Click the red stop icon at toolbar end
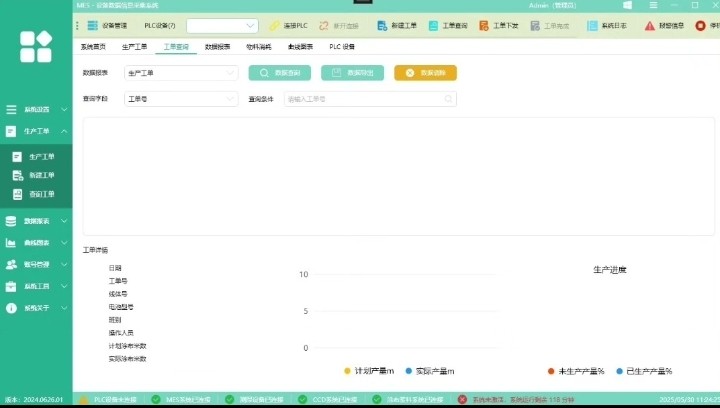Viewport: 720px width, 408px height. coord(700,26)
